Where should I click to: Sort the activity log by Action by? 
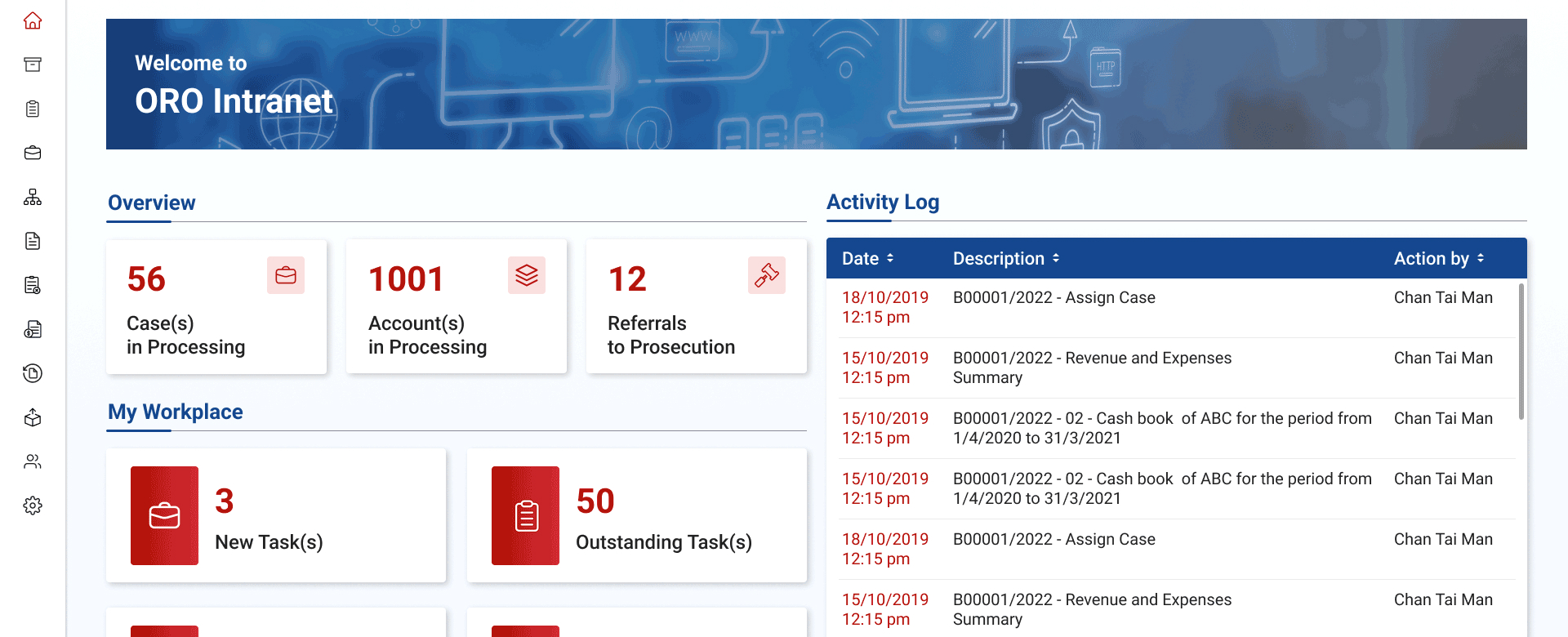click(x=1439, y=259)
